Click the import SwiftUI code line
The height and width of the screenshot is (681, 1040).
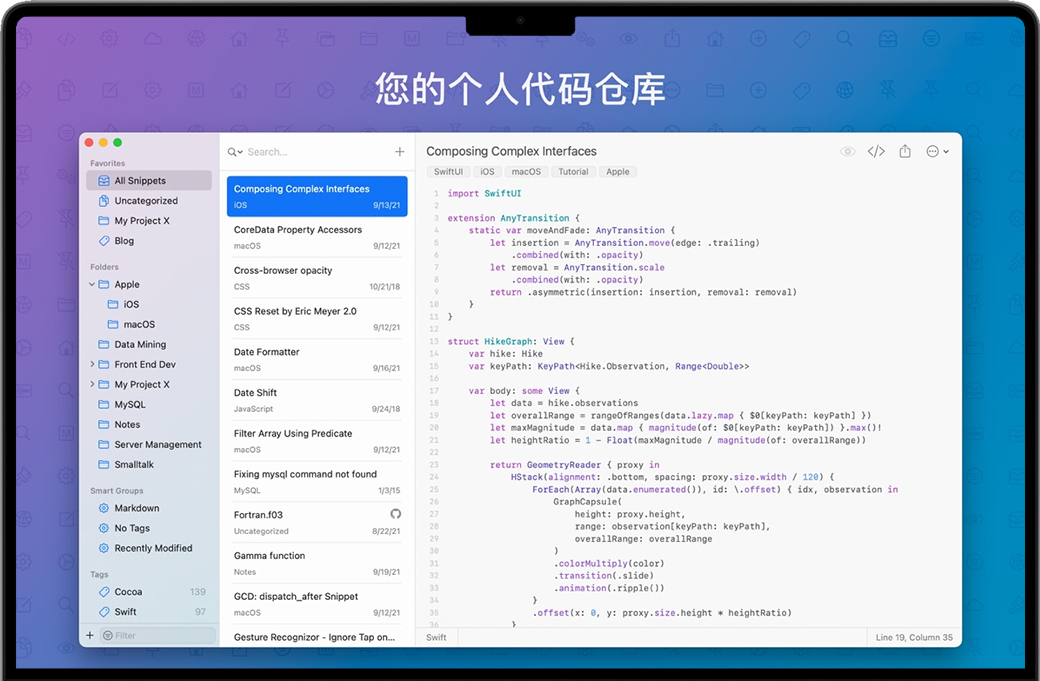pos(484,194)
